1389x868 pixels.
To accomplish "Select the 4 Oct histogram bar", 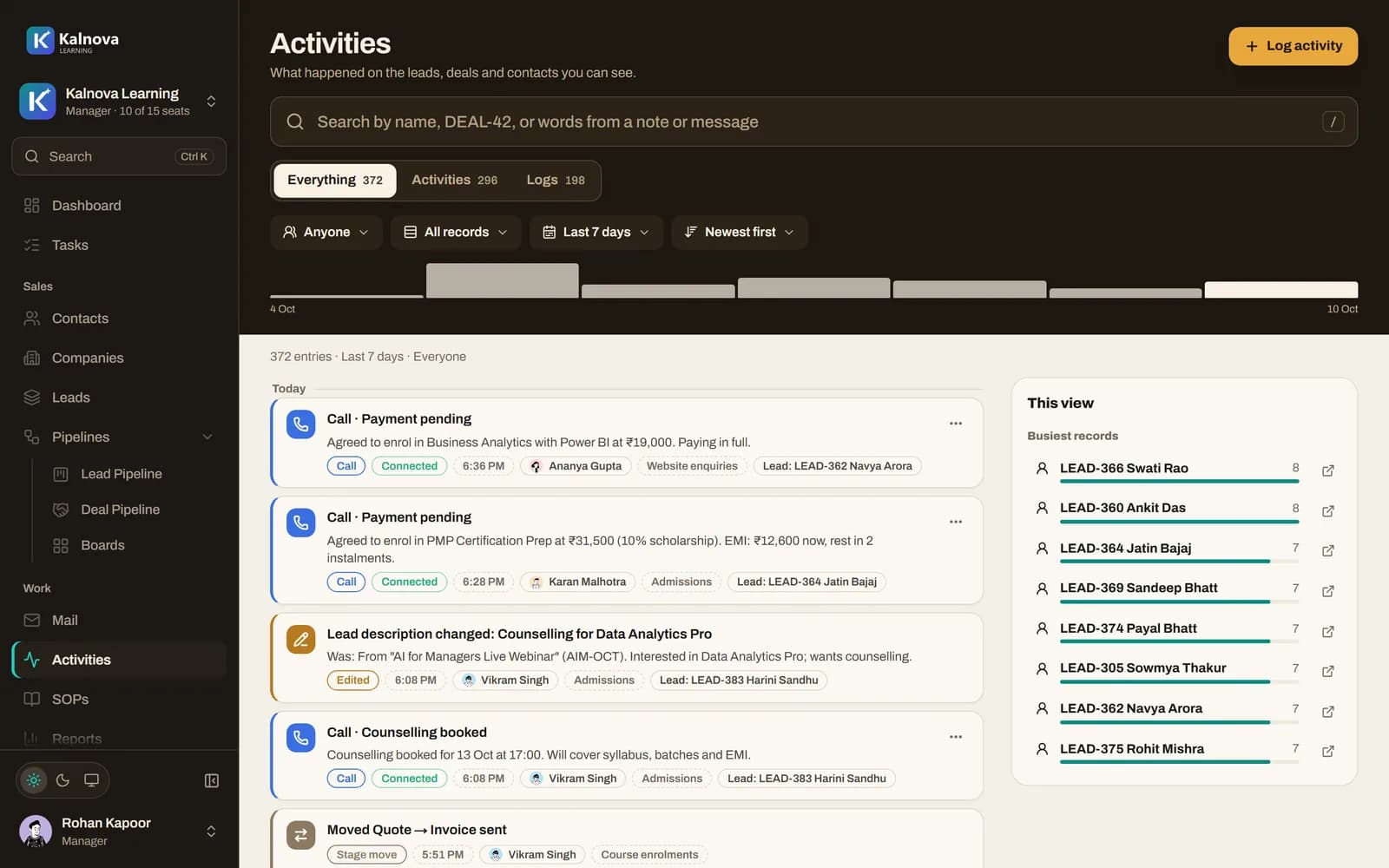I will click(x=346, y=296).
